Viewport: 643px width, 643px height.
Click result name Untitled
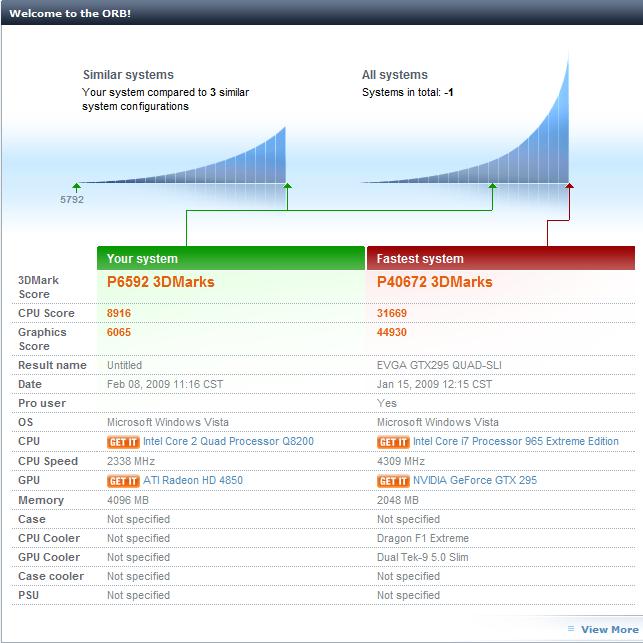pos(124,365)
